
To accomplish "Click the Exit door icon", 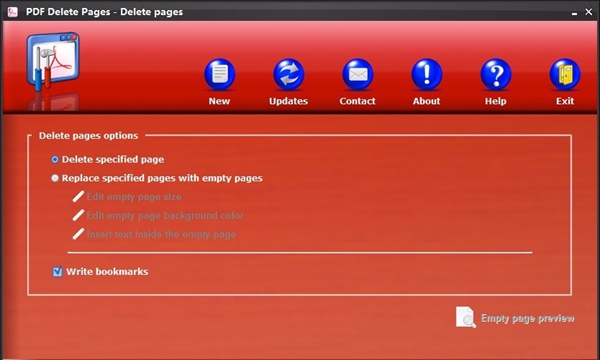I will pyautogui.click(x=565, y=74).
